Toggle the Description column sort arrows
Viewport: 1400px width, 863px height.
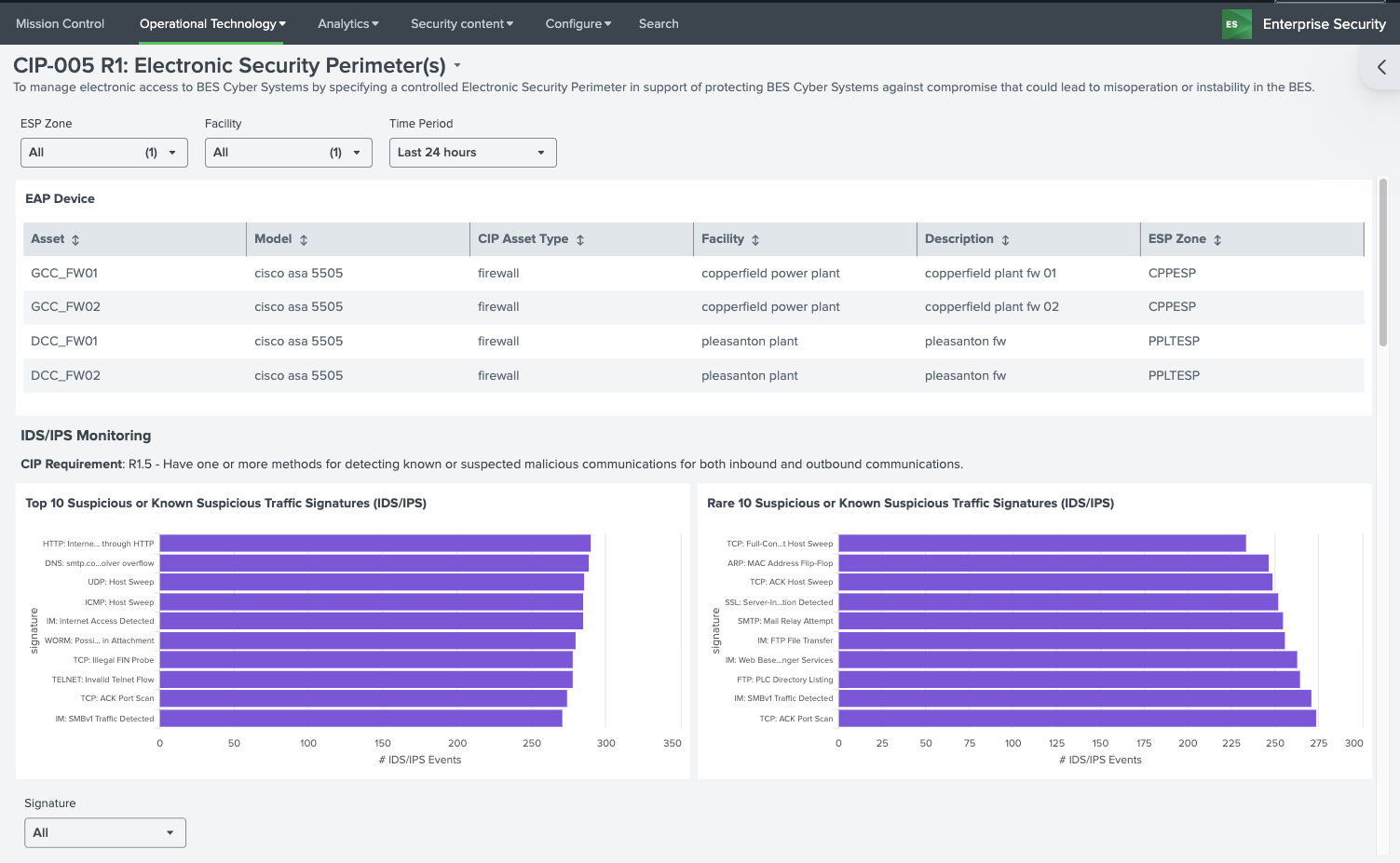pyautogui.click(x=1005, y=240)
